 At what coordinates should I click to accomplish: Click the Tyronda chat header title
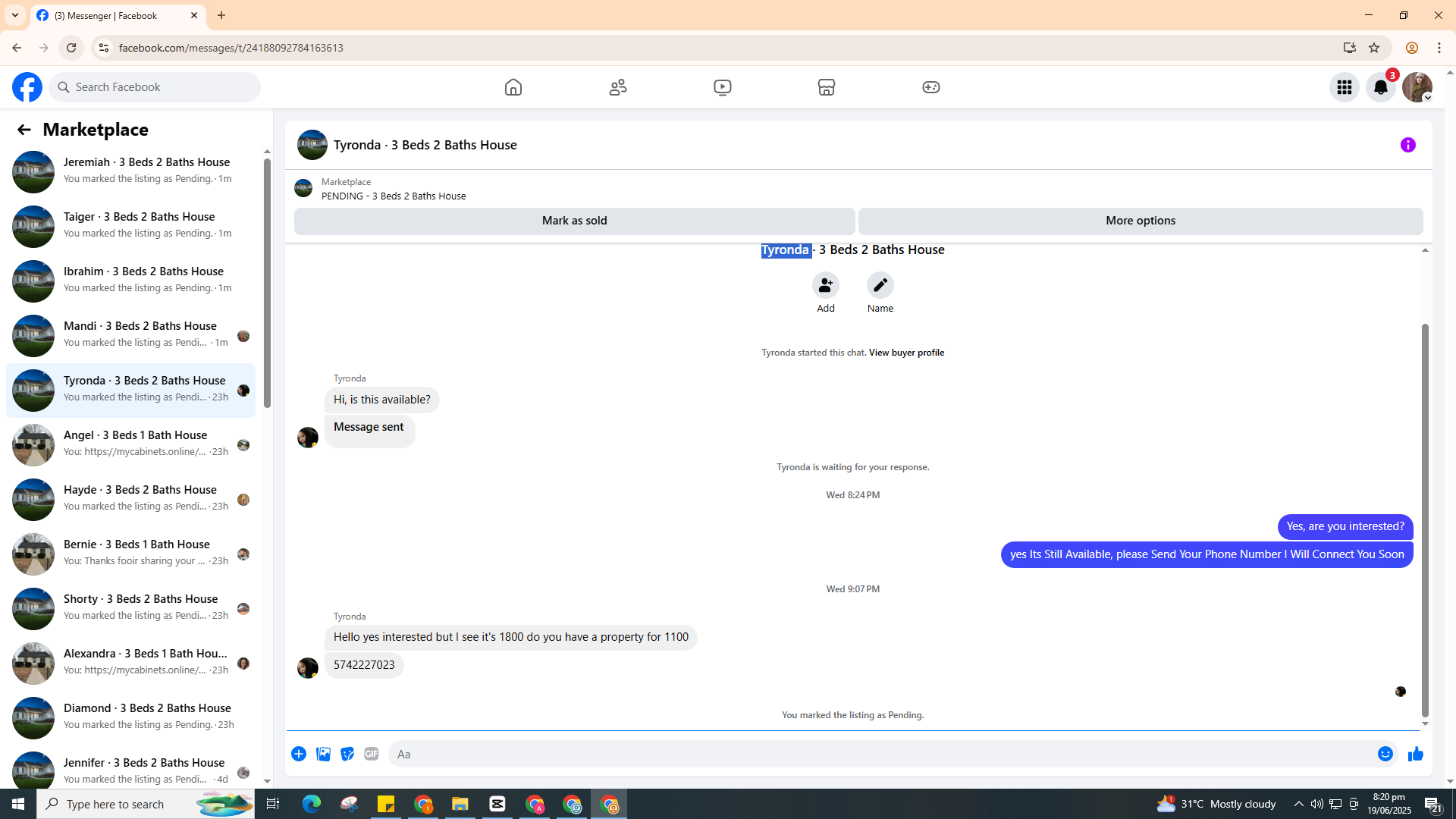425,145
